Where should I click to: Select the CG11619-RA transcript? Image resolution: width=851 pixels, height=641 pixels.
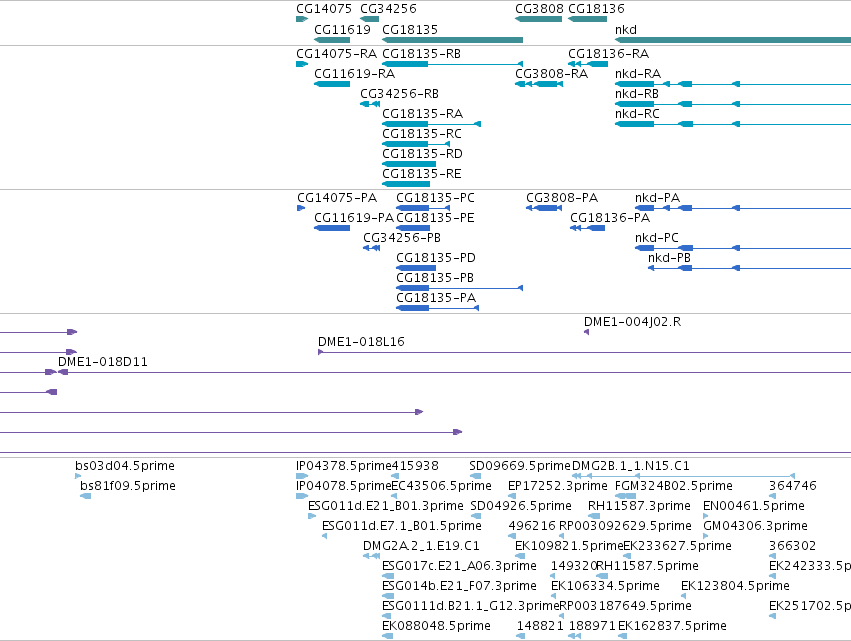point(332,84)
